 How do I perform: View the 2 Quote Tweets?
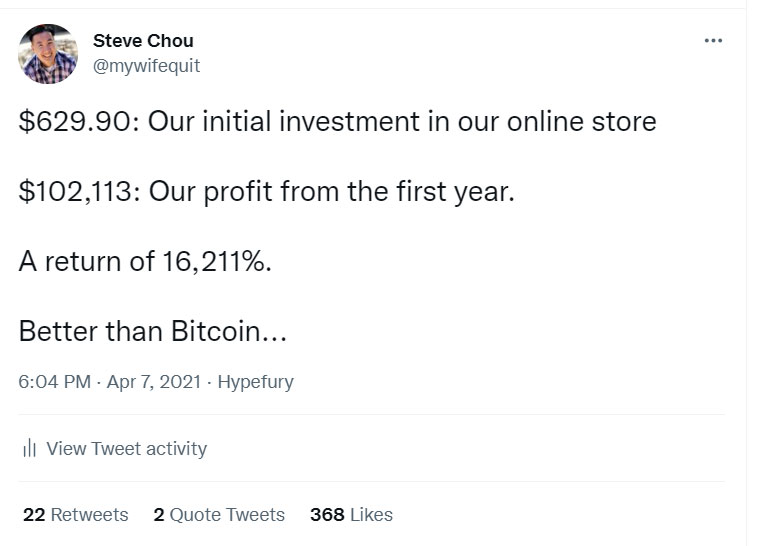[219, 515]
